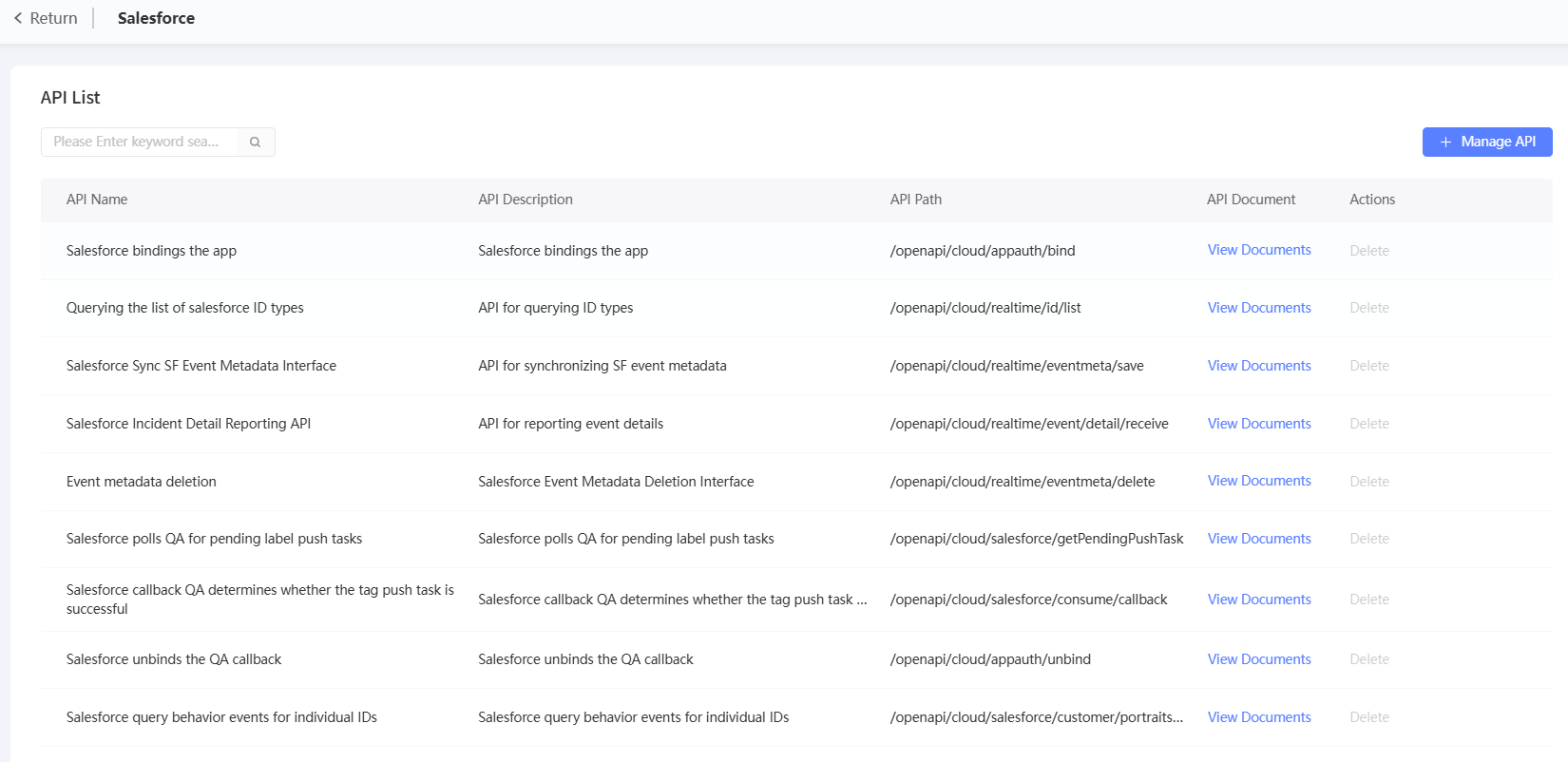View Documents for Incident Detail Reporting API
This screenshot has height=762, width=1568.
tap(1259, 424)
